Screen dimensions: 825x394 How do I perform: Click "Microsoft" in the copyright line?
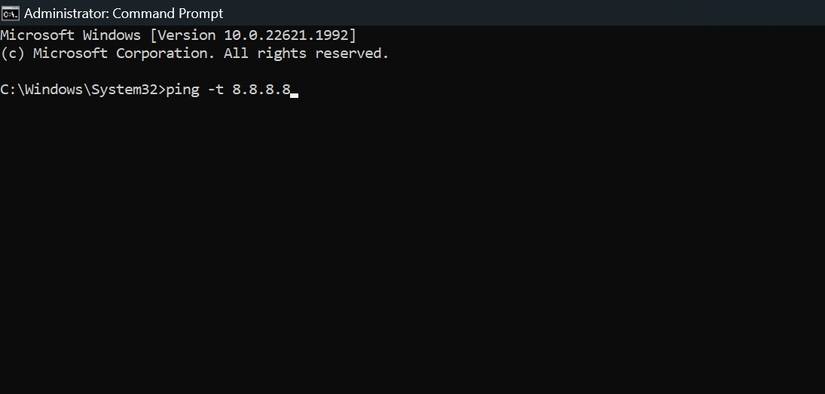tap(71, 54)
